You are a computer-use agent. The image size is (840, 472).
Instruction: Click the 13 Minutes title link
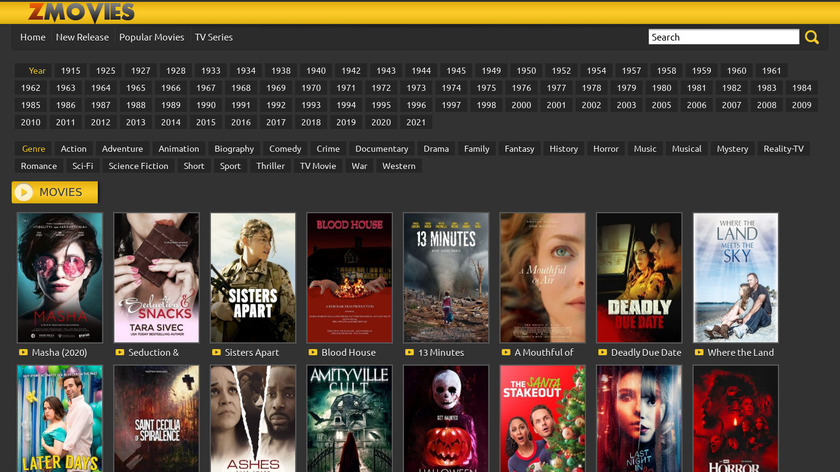441,352
